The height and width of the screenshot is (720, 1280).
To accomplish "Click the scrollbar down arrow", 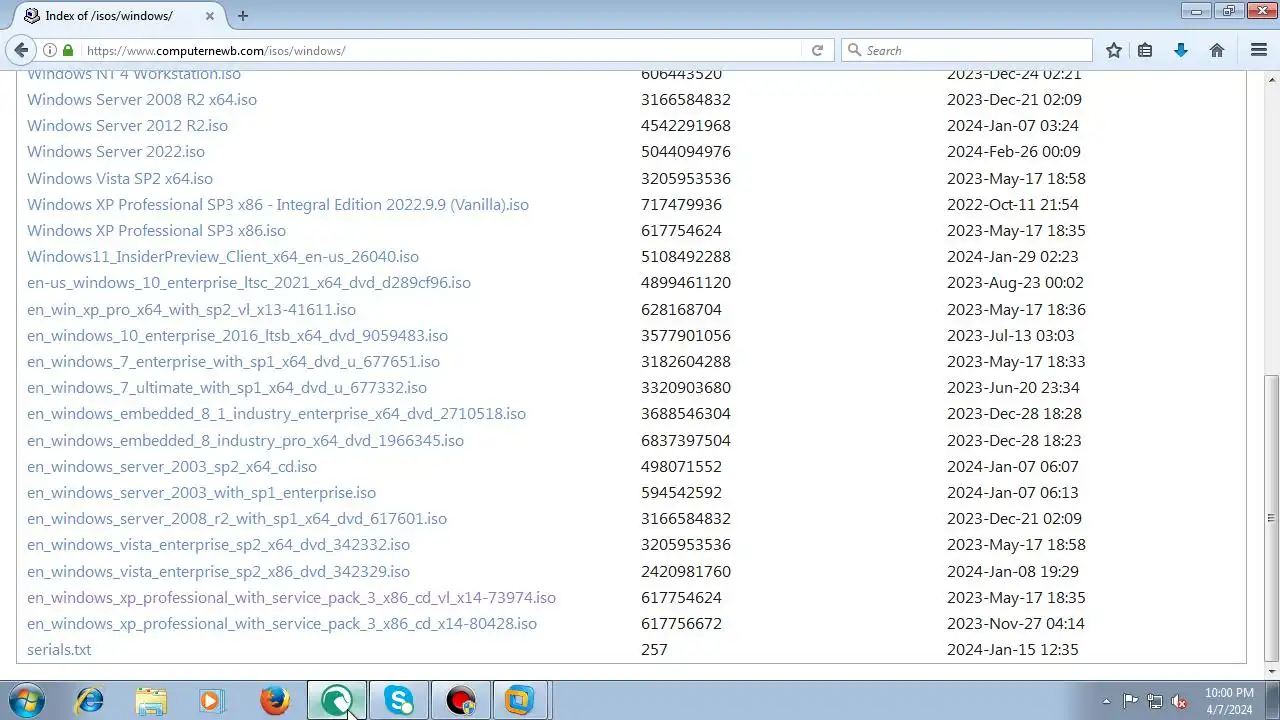I will coord(1272,671).
